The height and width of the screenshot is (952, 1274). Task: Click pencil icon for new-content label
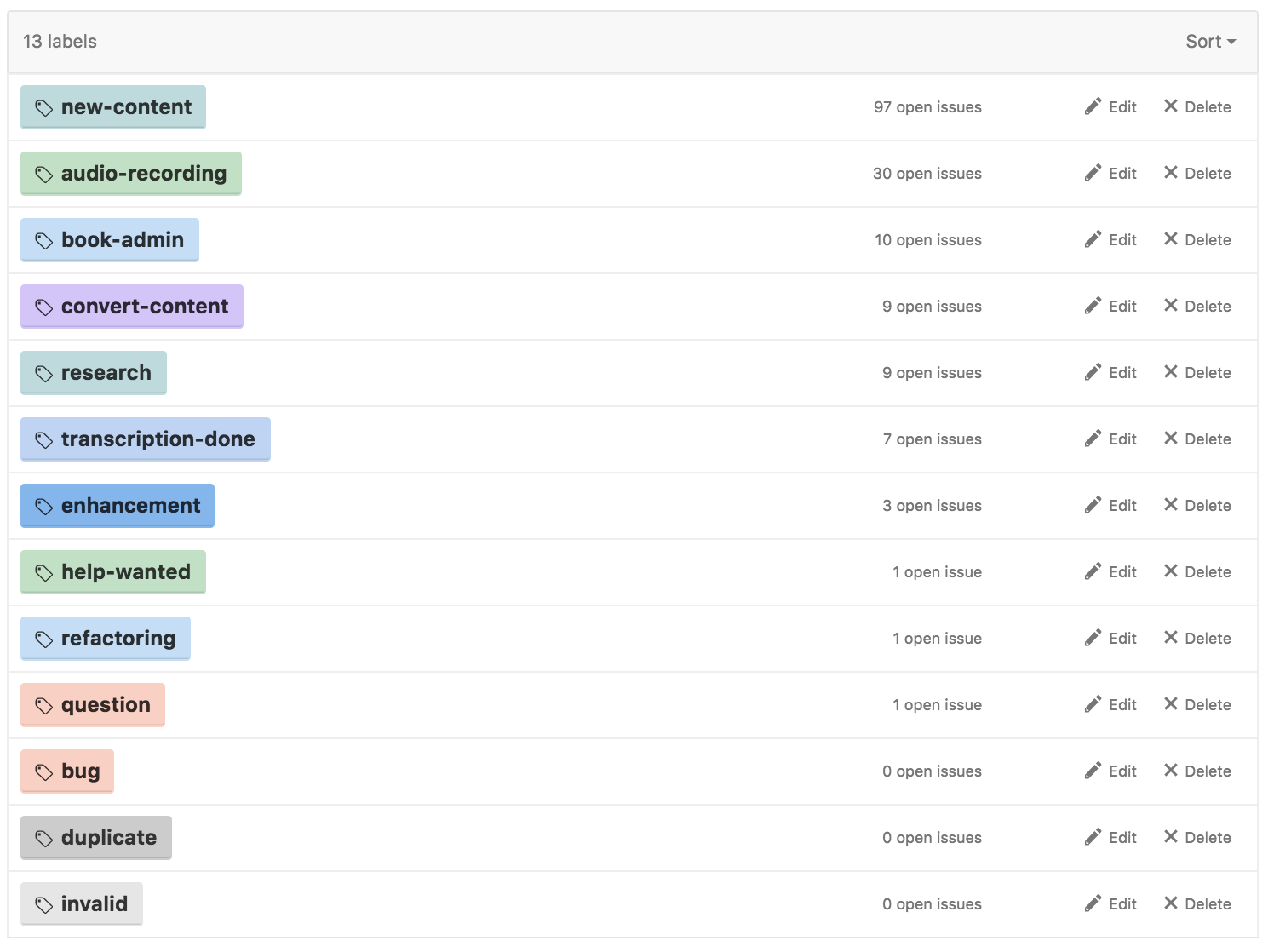[x=1093, y=106]
